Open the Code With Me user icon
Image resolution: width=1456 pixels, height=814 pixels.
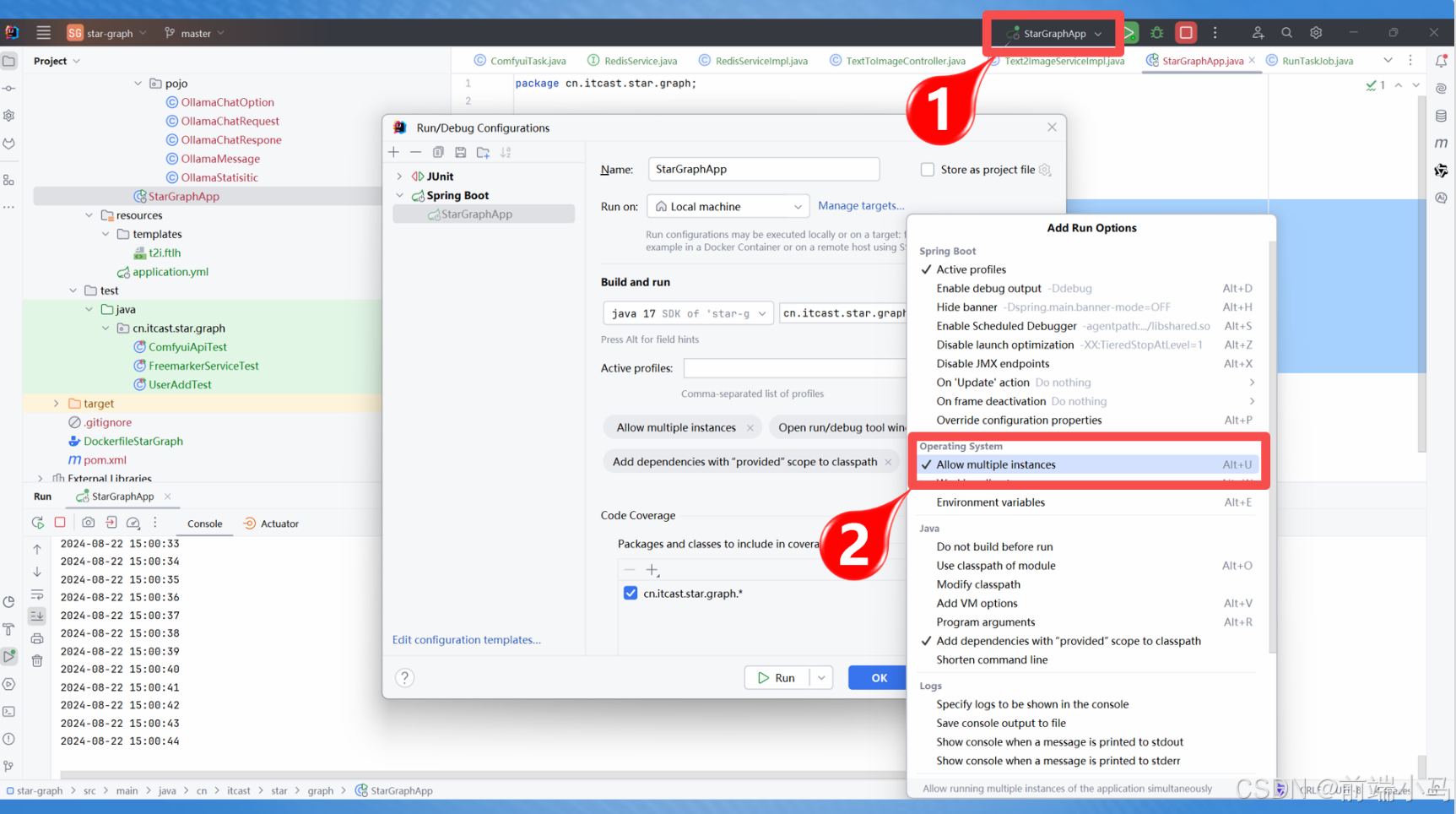pyautogui.click(x=1258, y=33)
